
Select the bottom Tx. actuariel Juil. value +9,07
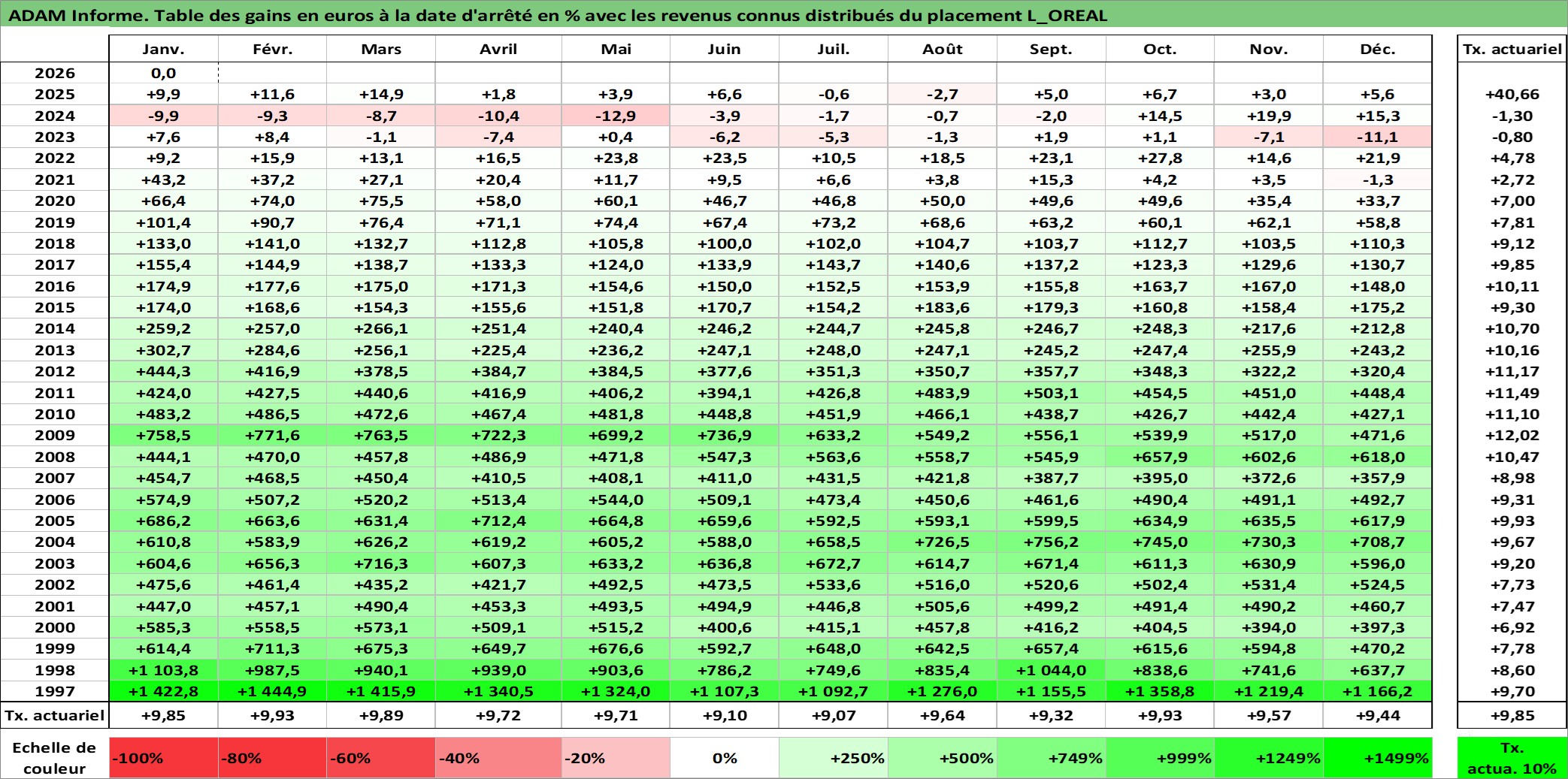(834, 715)
